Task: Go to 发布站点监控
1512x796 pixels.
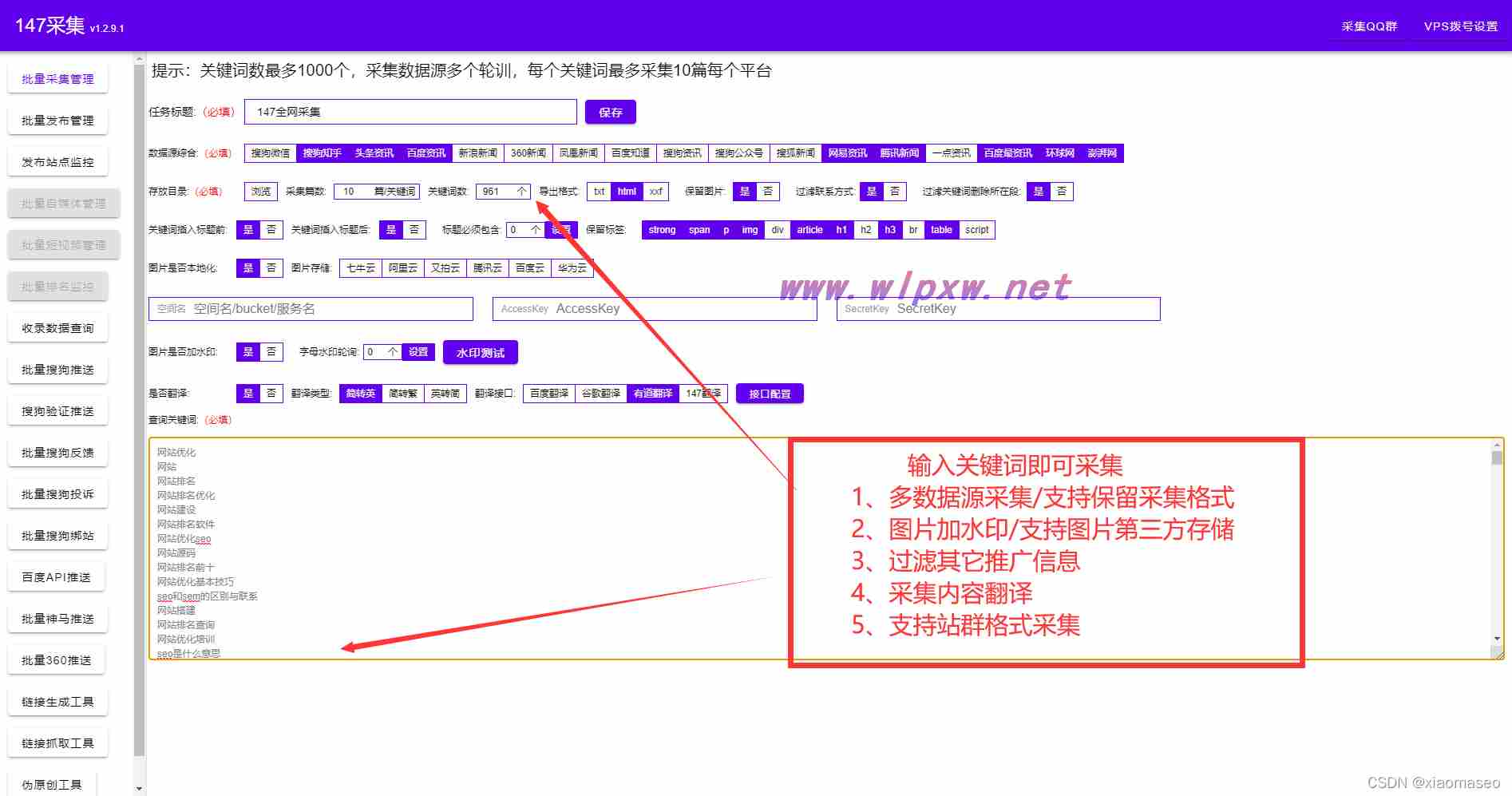Action: 57,162
